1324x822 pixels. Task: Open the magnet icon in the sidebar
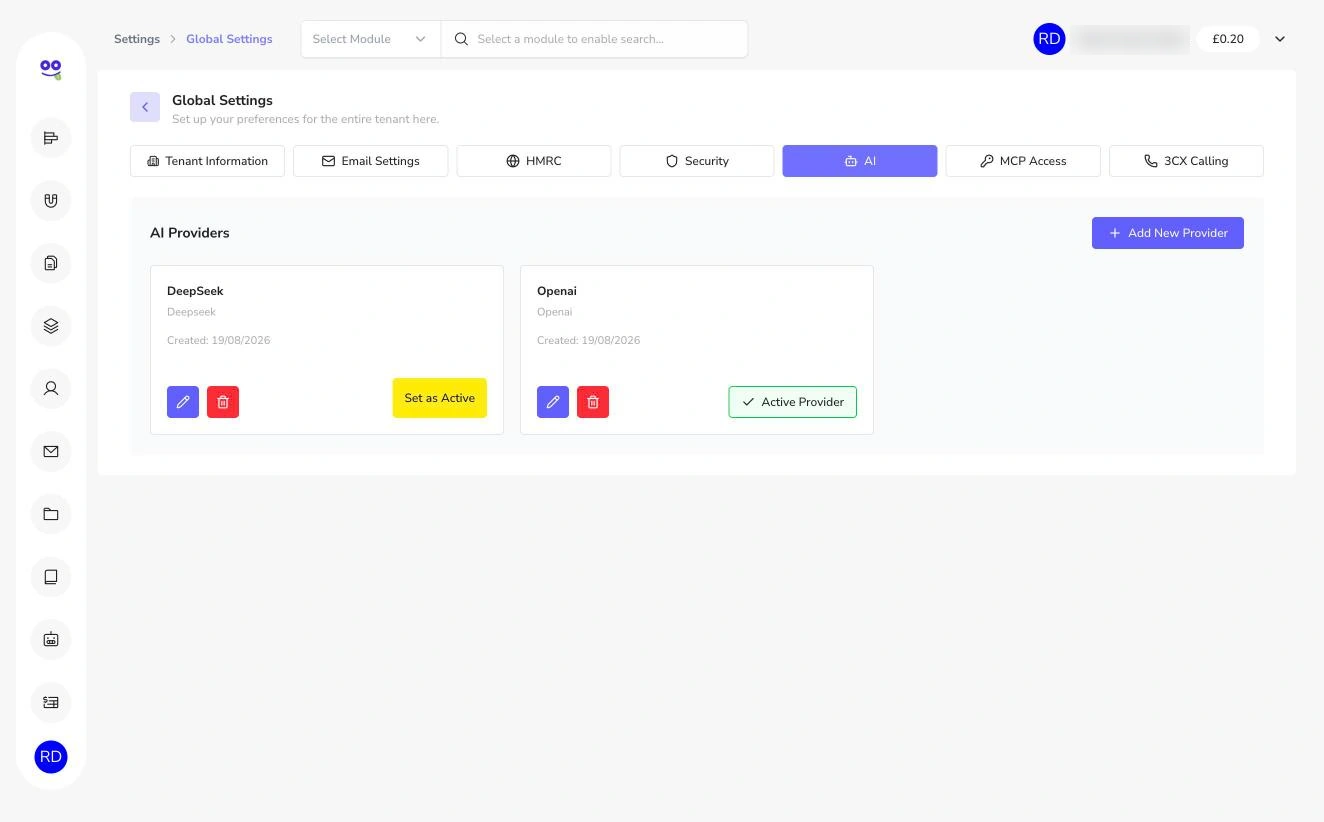coord(51,200)
